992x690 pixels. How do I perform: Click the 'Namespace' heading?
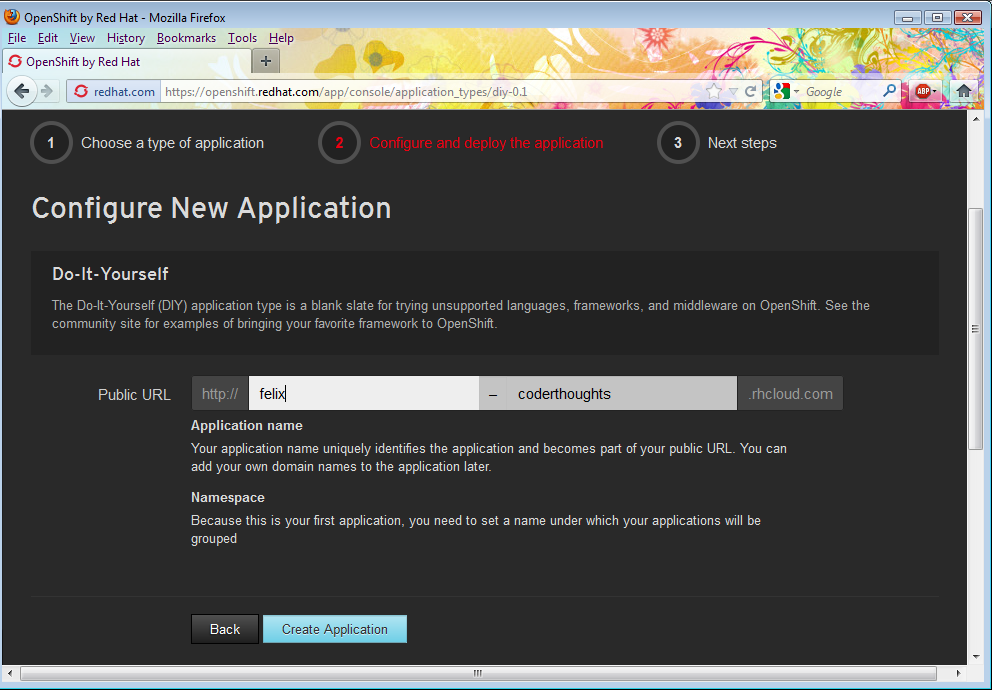[x=228, y=498]
